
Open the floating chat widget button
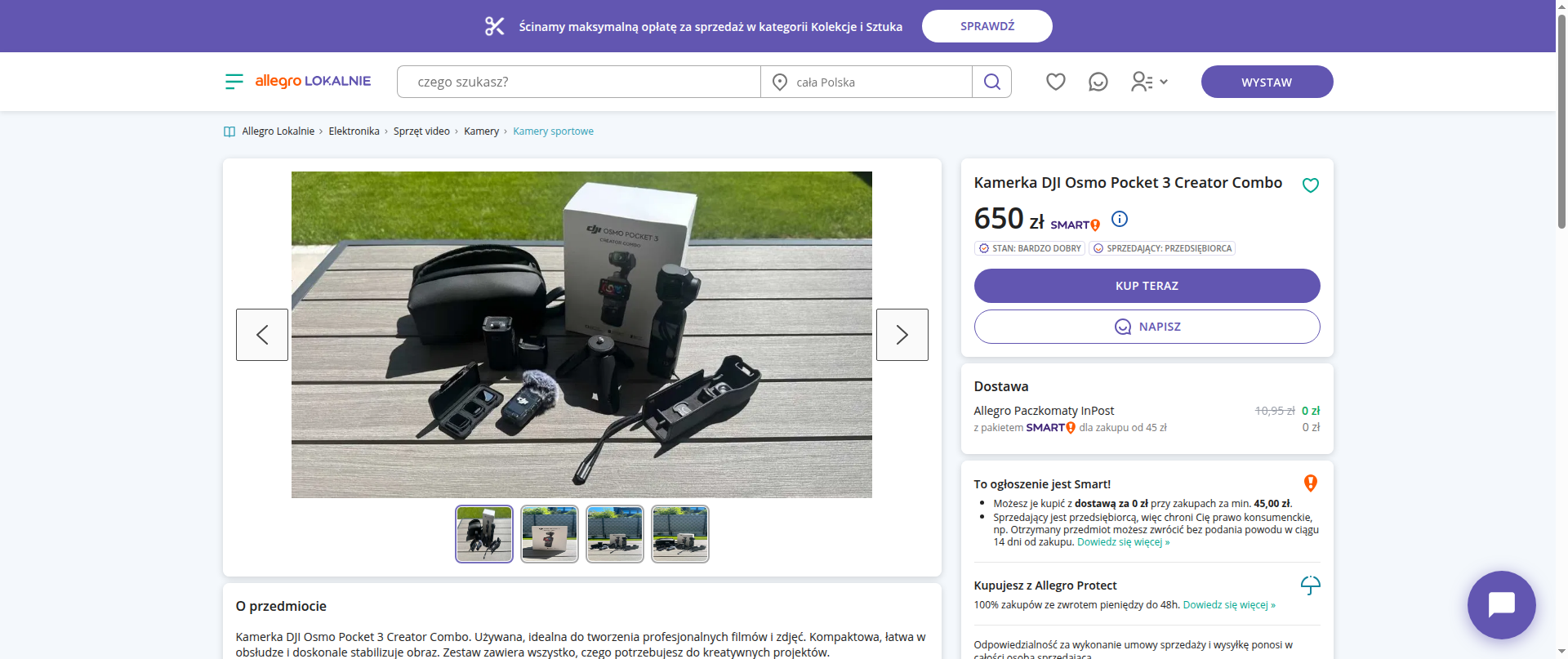[1501, 604]
